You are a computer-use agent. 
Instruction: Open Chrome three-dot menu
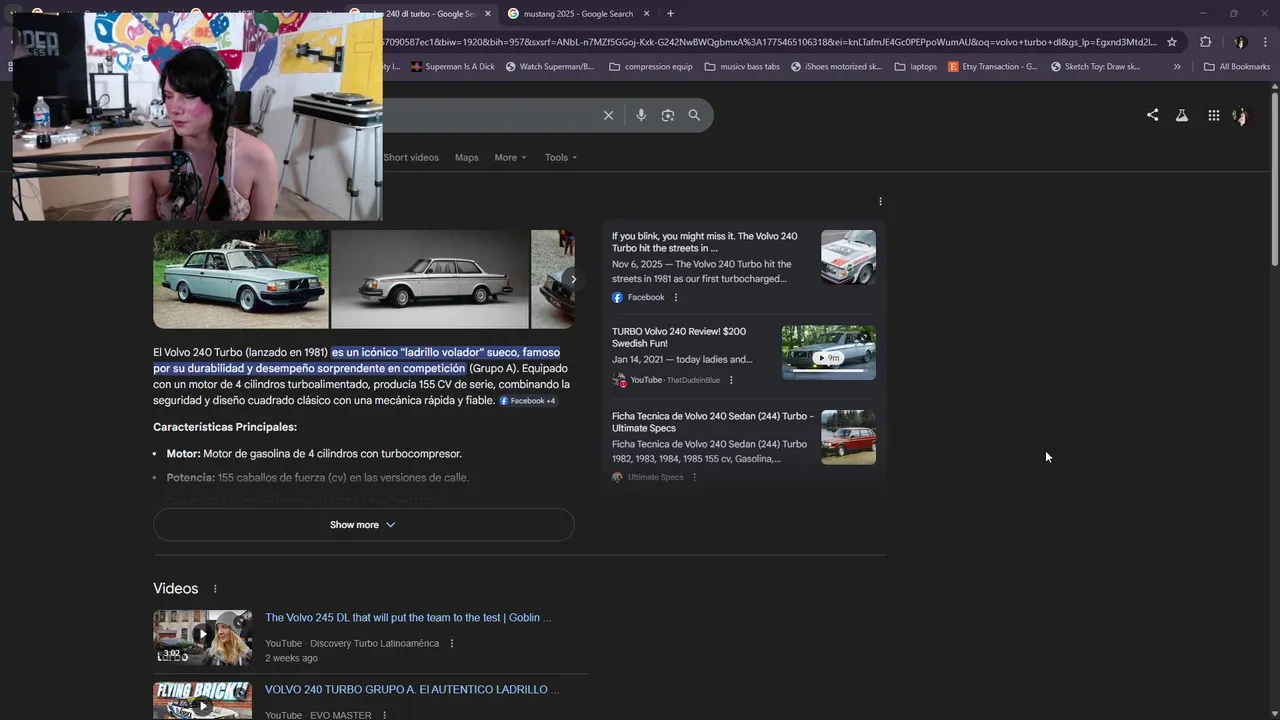pos(1265,42)
